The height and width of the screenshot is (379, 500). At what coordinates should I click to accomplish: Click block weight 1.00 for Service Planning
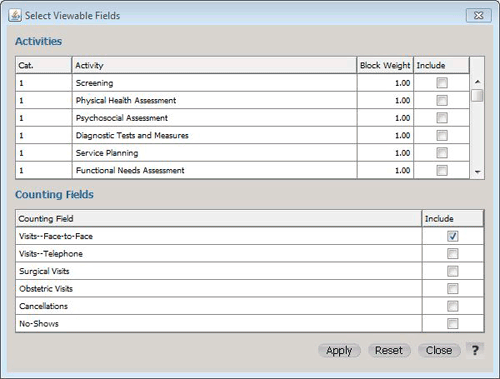[403, 153]
